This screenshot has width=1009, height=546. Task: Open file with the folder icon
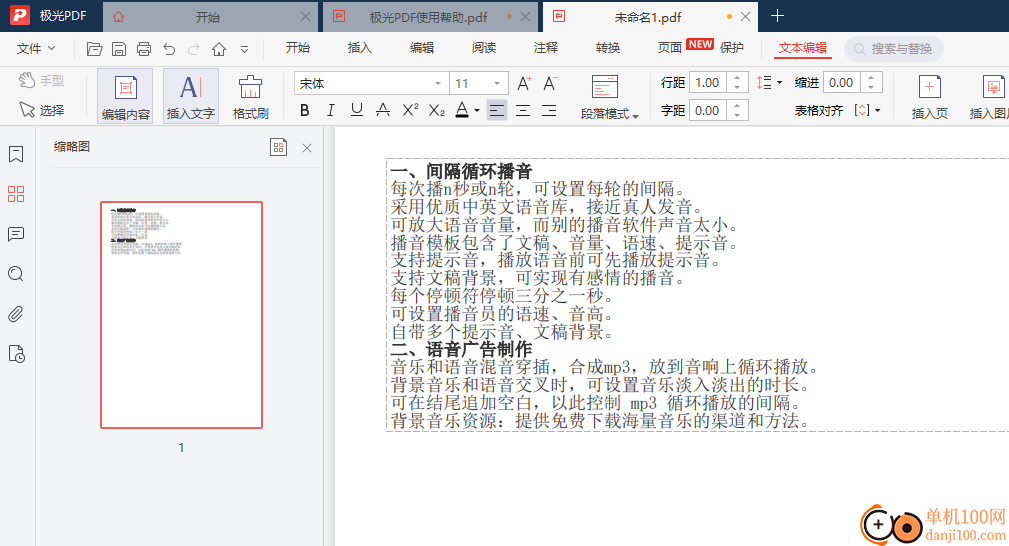(94, 49)
